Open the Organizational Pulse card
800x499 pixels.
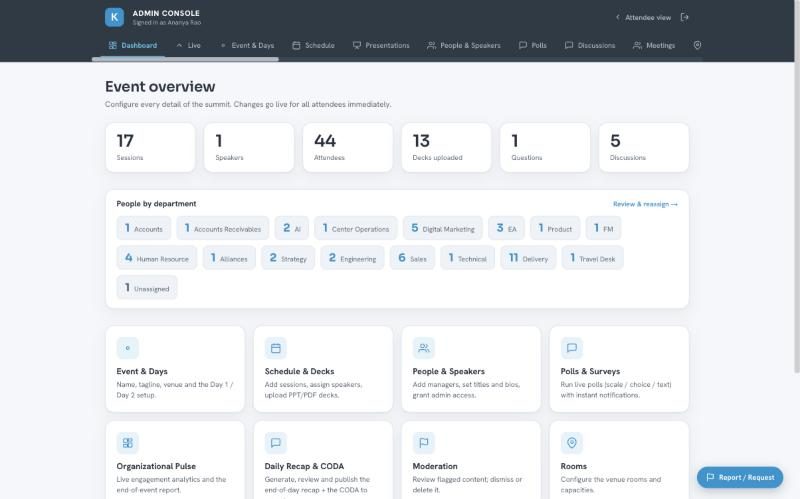coord(175,460)
